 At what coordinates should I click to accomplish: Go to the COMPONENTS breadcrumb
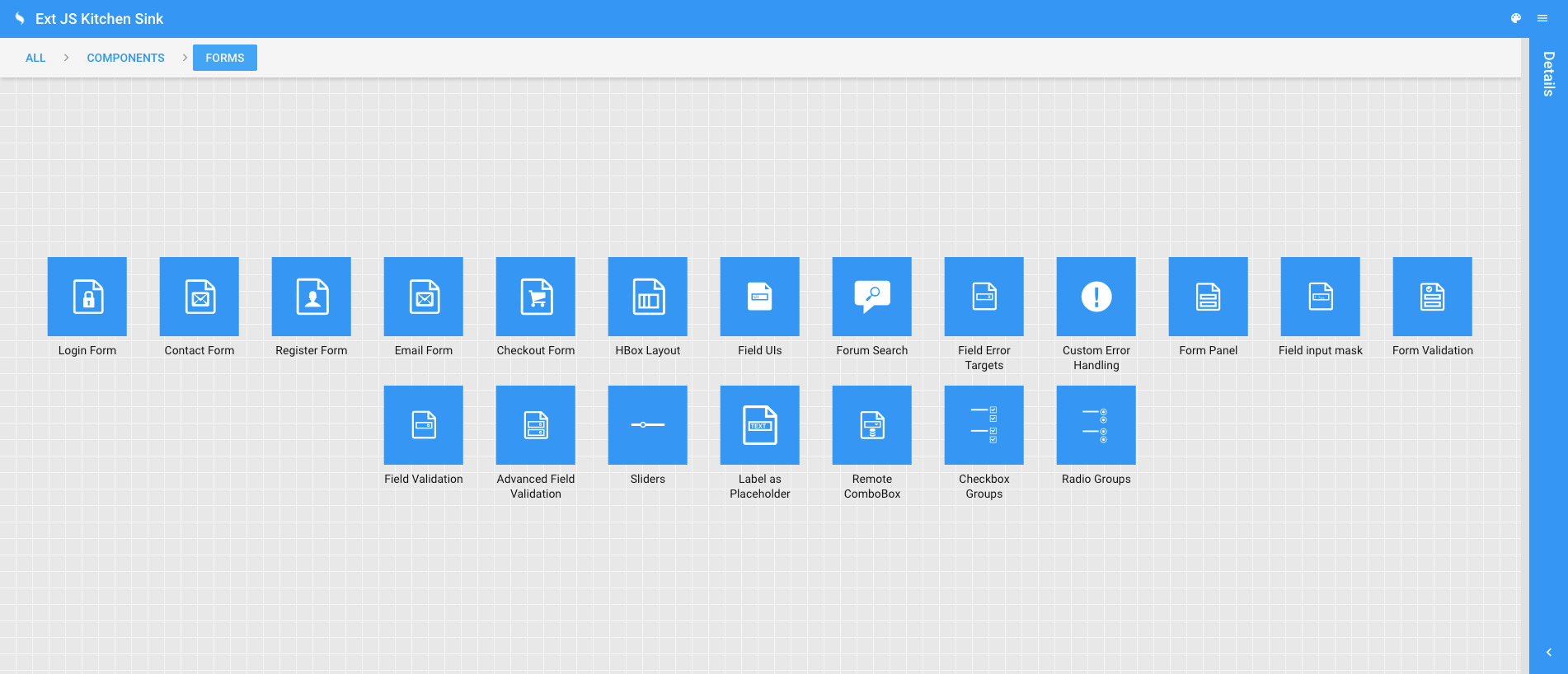coord(126,58)
